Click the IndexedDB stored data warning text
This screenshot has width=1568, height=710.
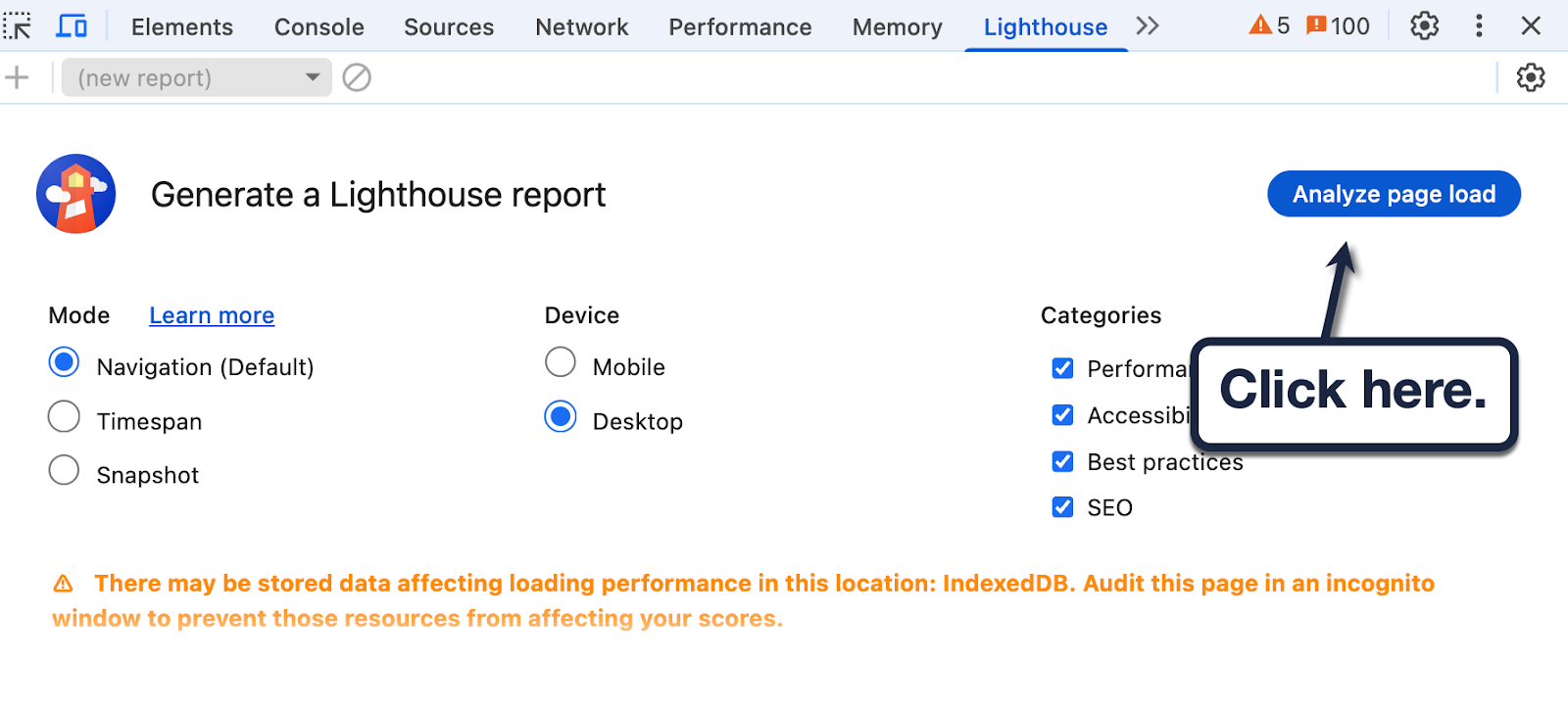pos(744,600)
